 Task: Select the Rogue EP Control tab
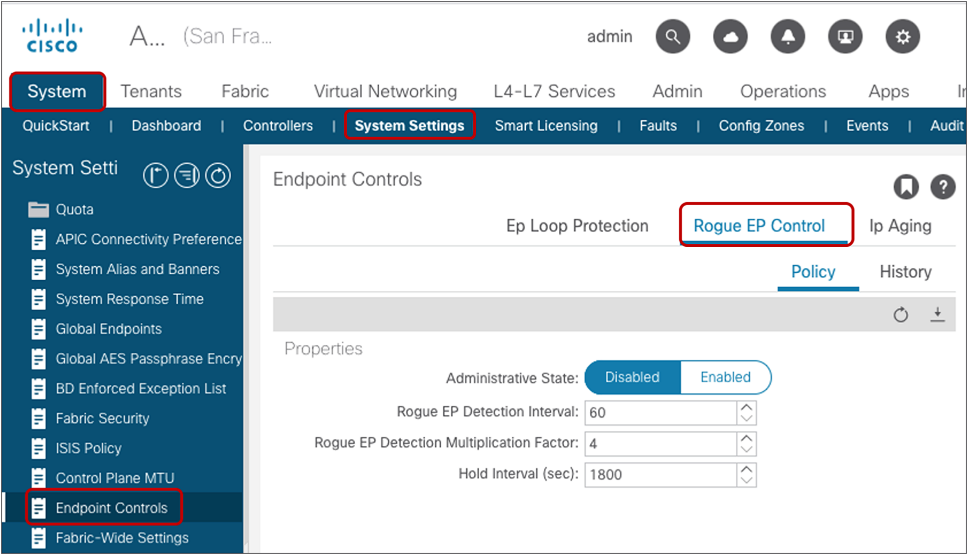759,226
